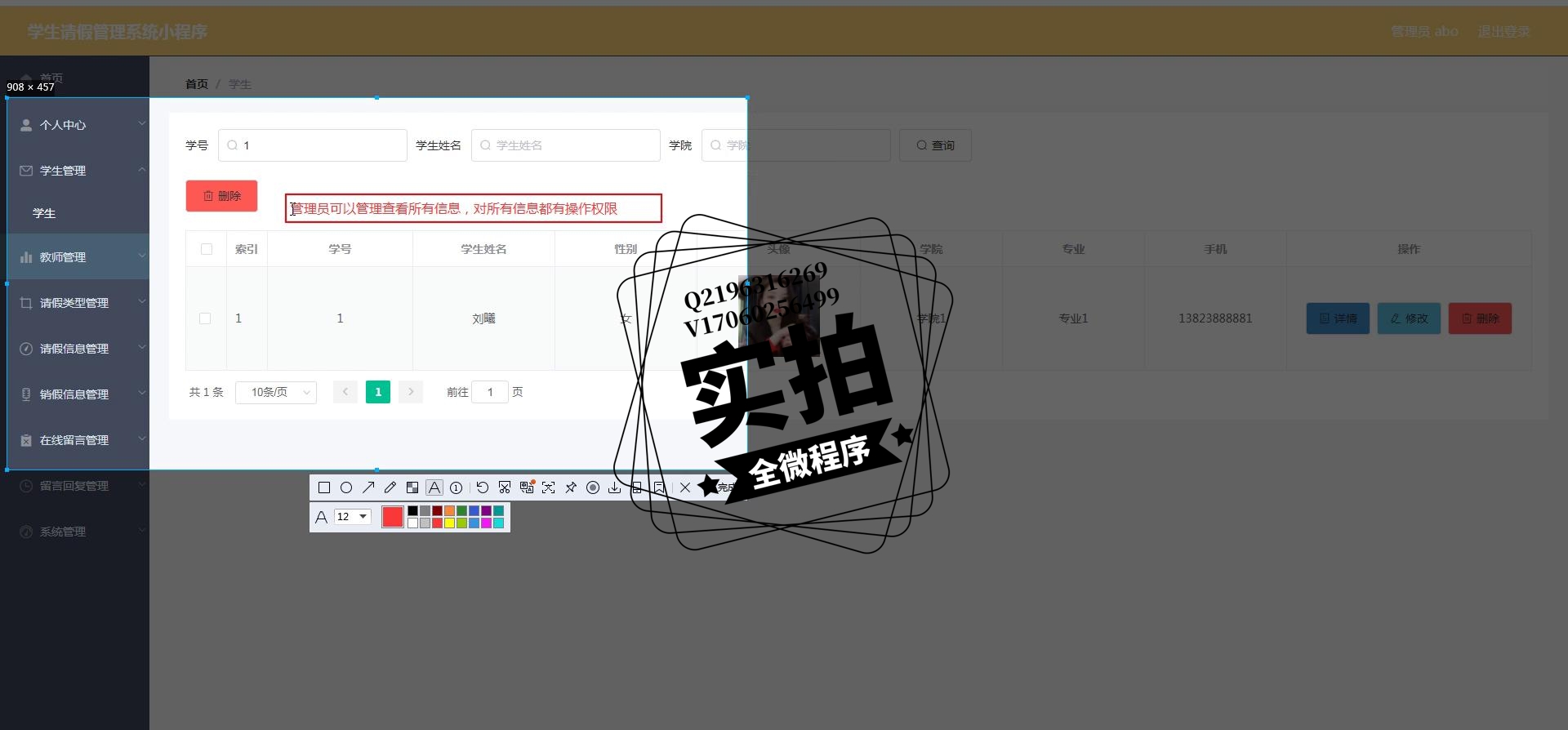
Task: Open the 学生 submenu item
Action: point(44,213)
